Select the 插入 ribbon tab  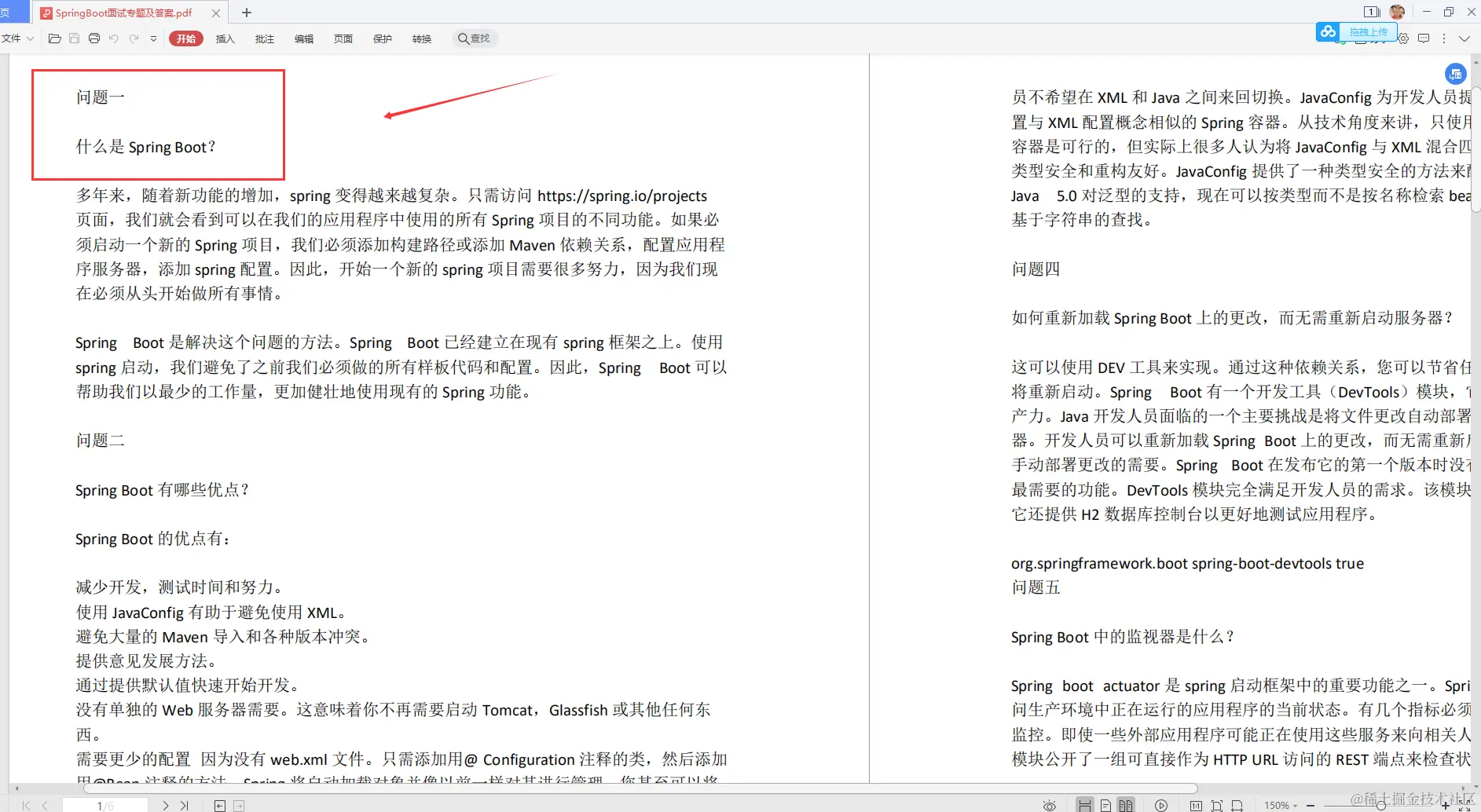click(225, 38)
